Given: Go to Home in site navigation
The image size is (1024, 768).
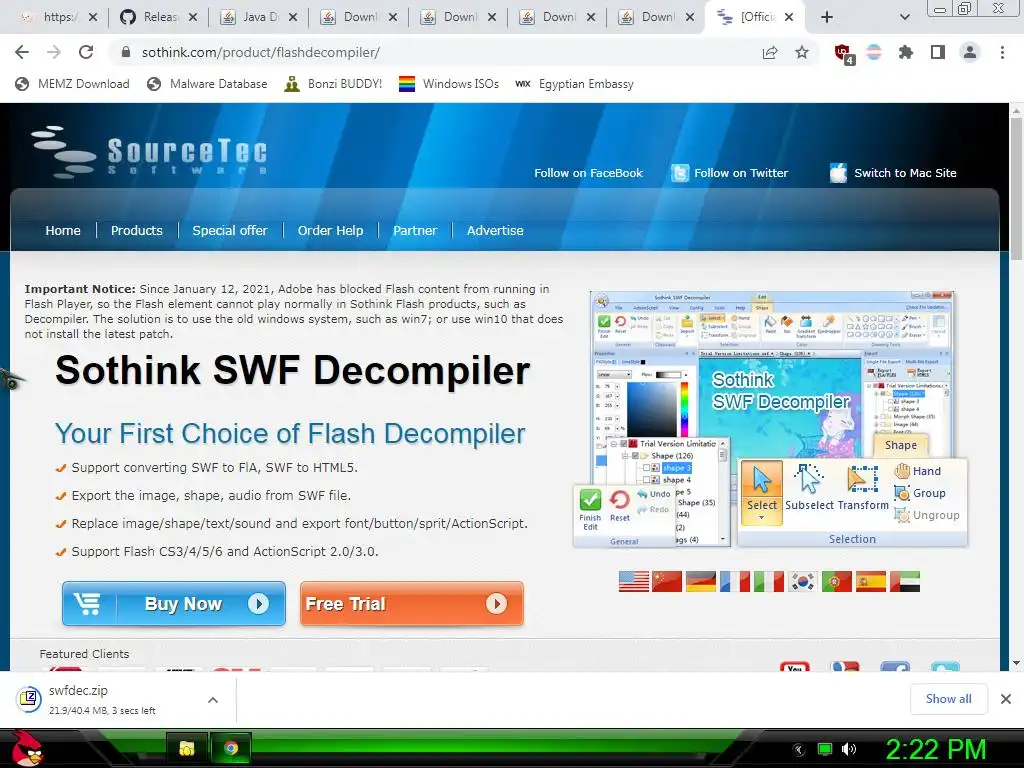Looking at the screenshot, I should (63, 231).
